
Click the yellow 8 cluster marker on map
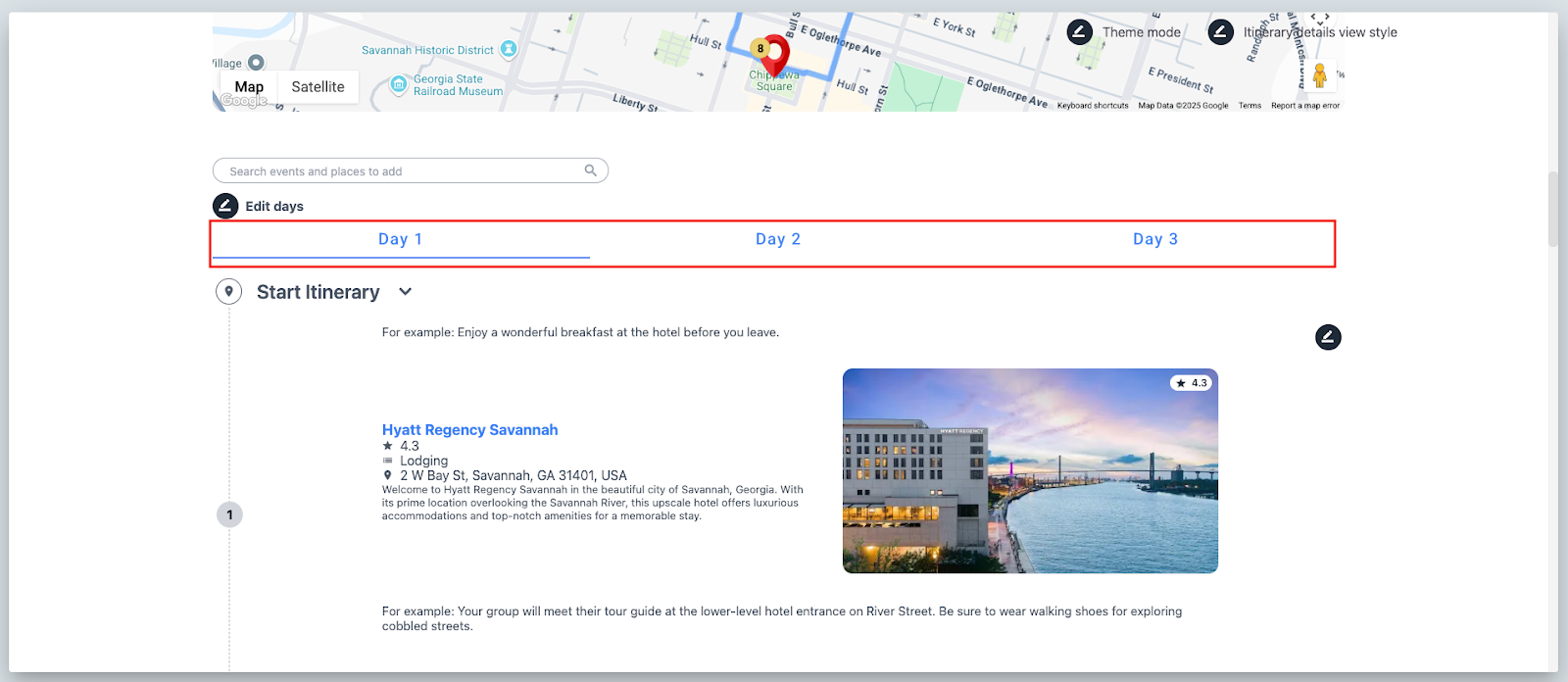(x=759, y=48)
